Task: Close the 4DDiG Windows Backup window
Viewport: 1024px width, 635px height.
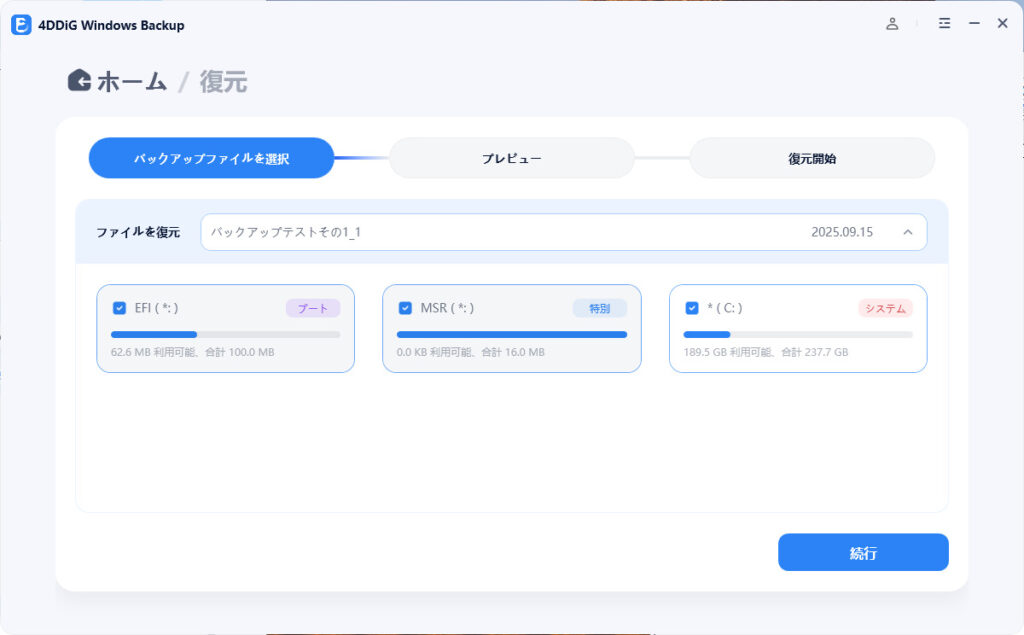Action: coord(1002,24)
